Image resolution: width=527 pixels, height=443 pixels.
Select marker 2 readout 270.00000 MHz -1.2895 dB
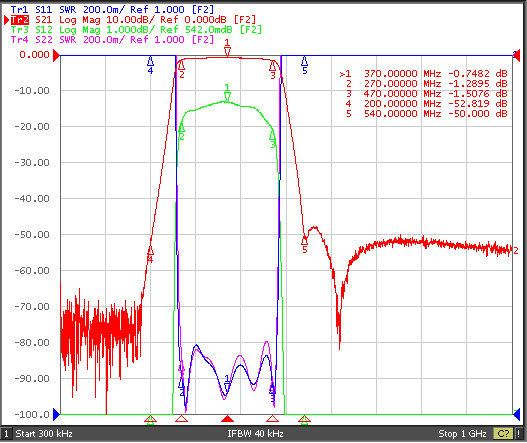tap(427, 83)
